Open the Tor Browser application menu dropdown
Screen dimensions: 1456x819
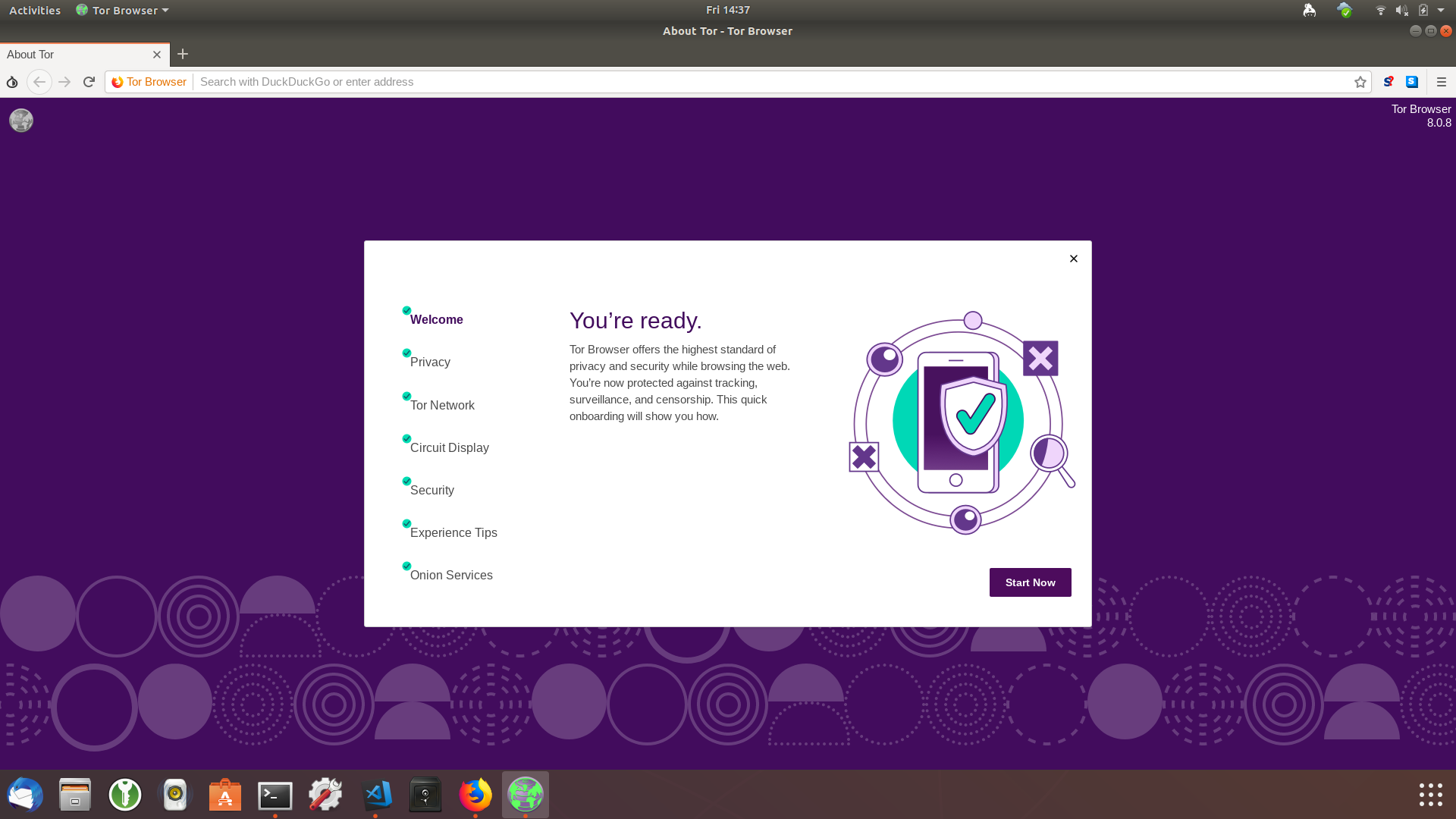click(x=122, y=10)
